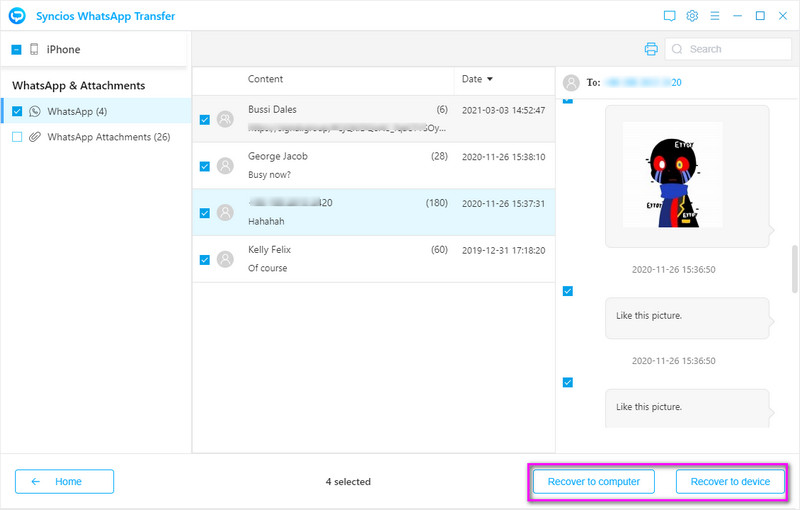Click 'Hahahah' message preview text
Screen dimensions: 800x510
click(266, 221)
